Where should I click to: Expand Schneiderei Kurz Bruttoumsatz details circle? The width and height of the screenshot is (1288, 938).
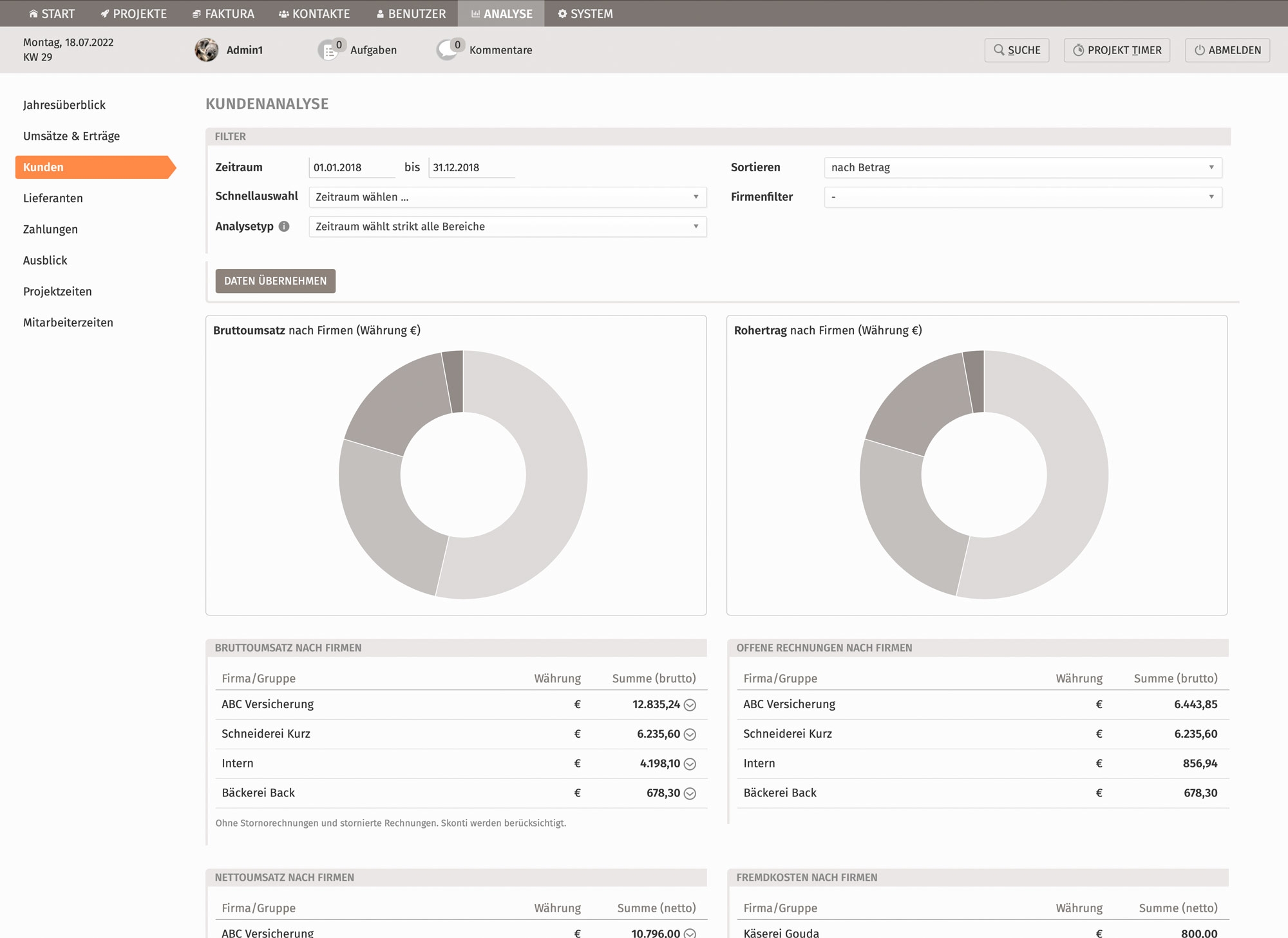[x=690, y=735]
